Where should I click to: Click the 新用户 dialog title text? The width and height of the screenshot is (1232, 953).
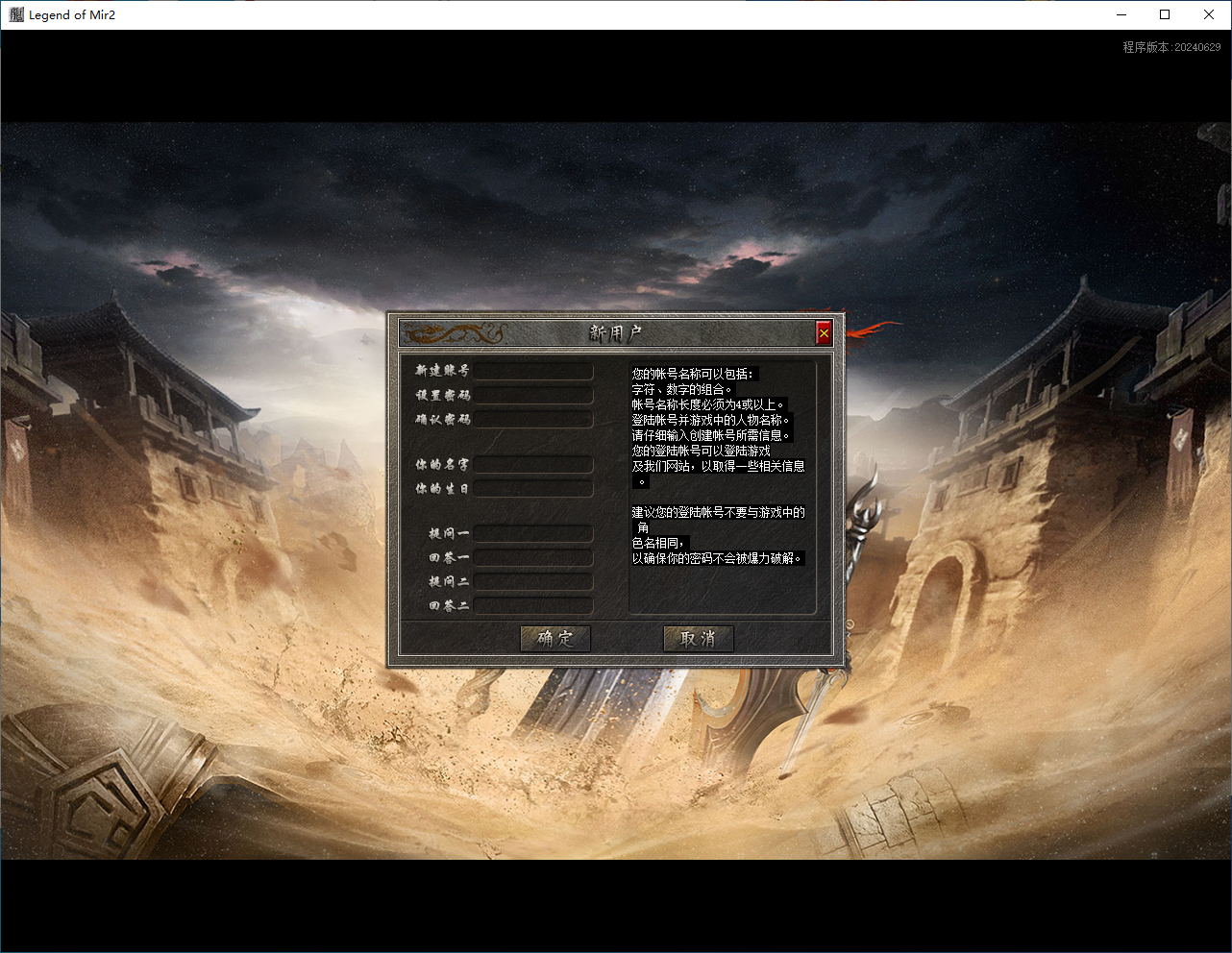tap(615, 333)
